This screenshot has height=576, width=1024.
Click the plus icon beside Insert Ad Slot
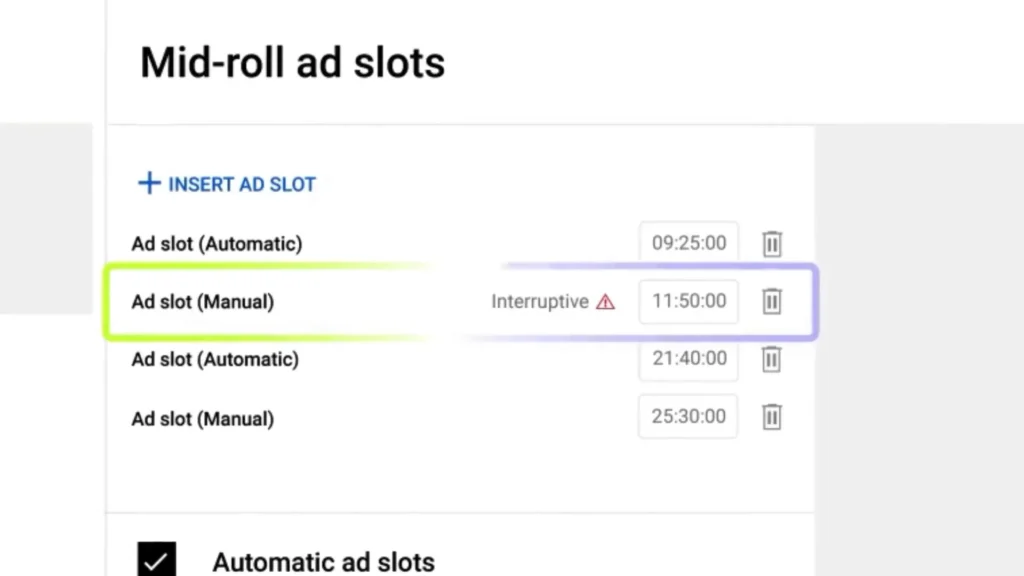(149, 184)
